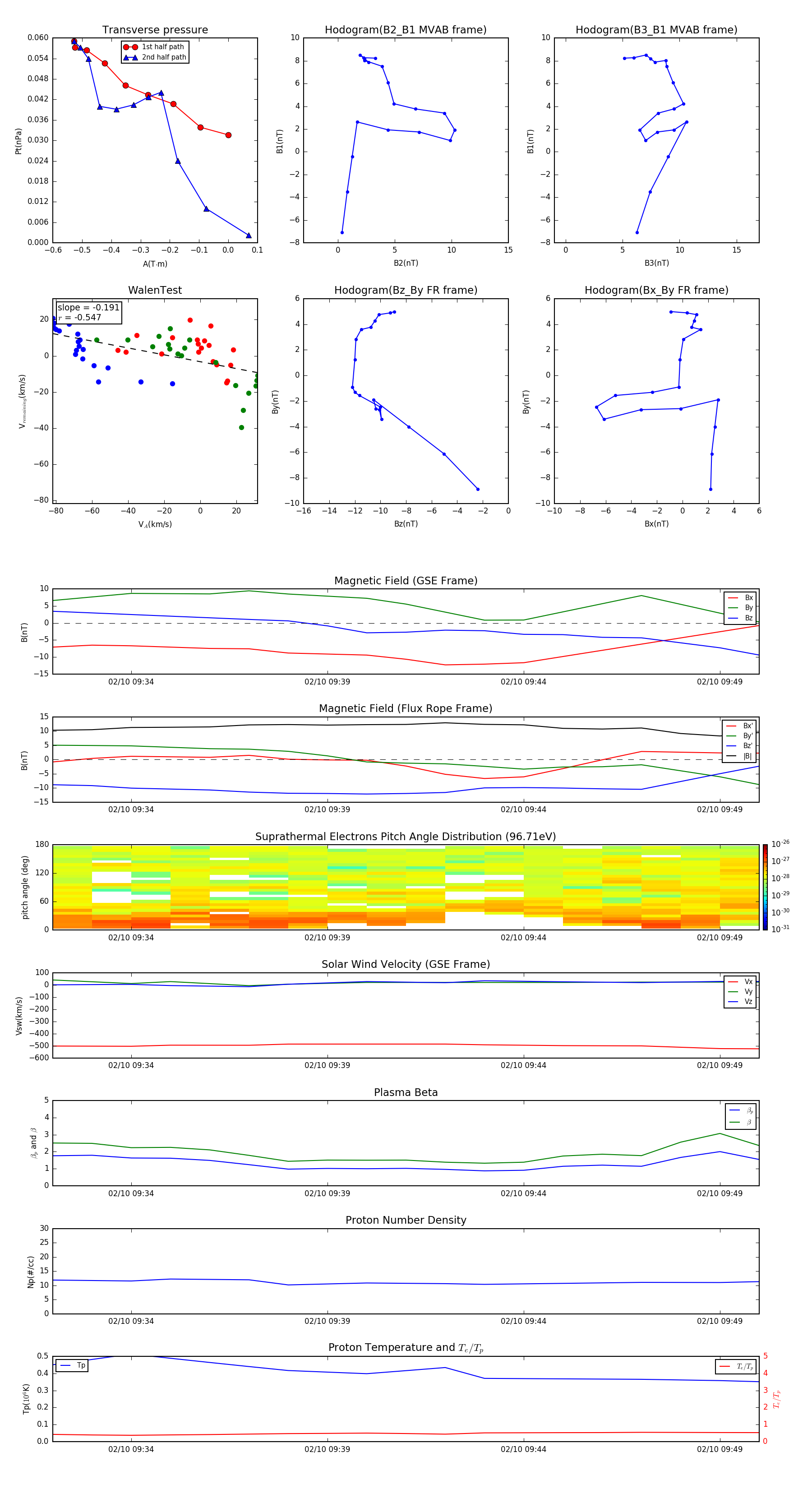Select the 'slope = -0.191' annotation
This screenshot has width=812, height=1489.
click(x=88, y=308)
